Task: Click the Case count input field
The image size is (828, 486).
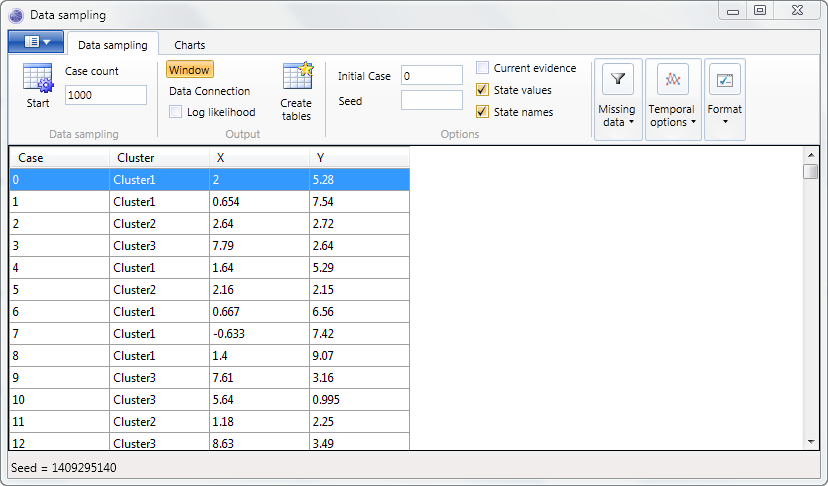Action: pos(105,95)
